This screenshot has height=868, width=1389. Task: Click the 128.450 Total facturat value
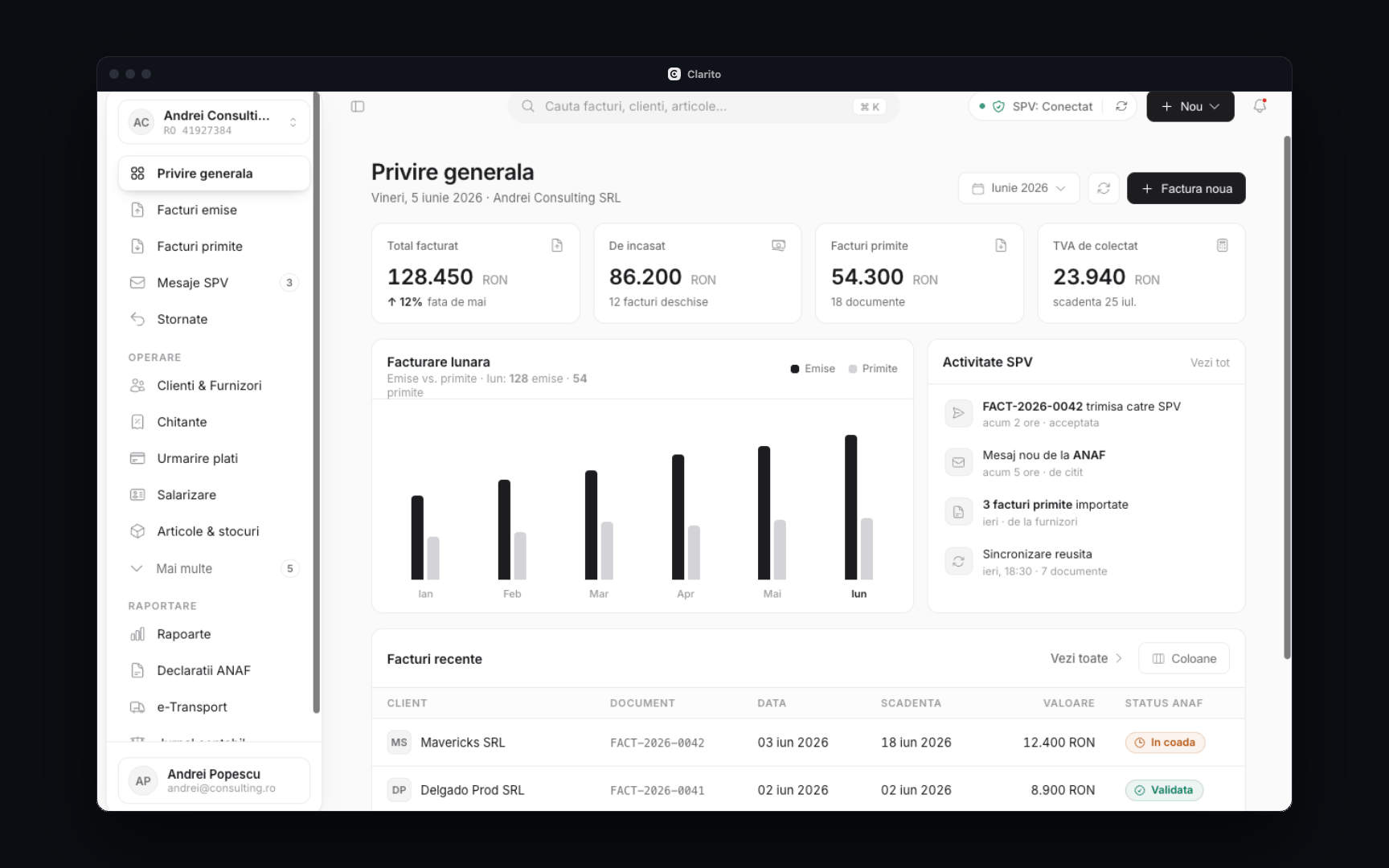point(430,277)
